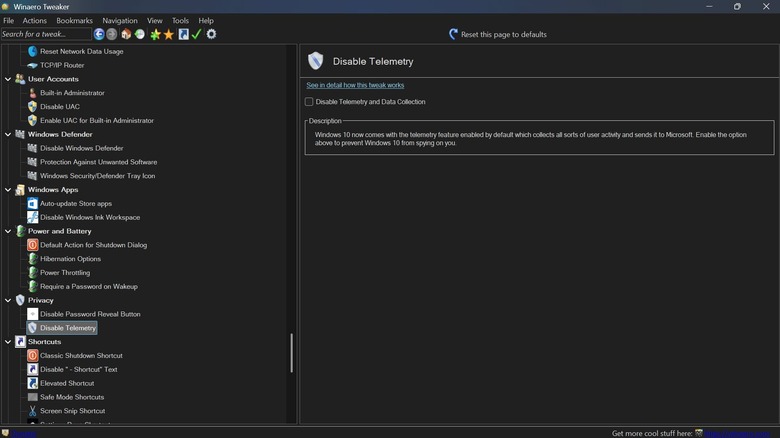
Task: Click the Screen Snip Shortcut scissors icon
Action: coord(32,411)
